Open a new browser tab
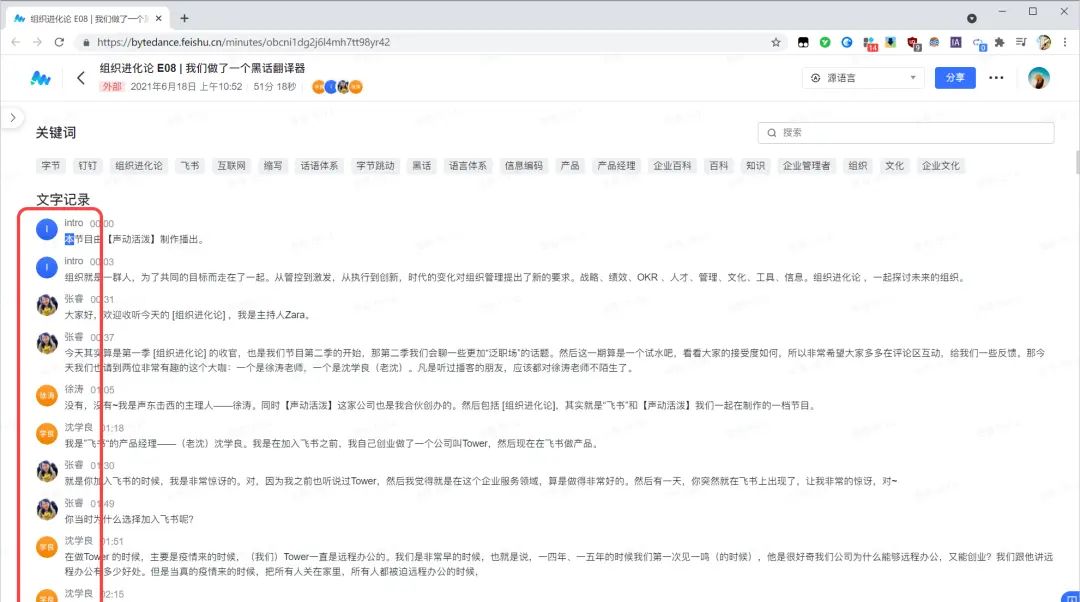Screen dimensions: 1080x602 point(184,19)
